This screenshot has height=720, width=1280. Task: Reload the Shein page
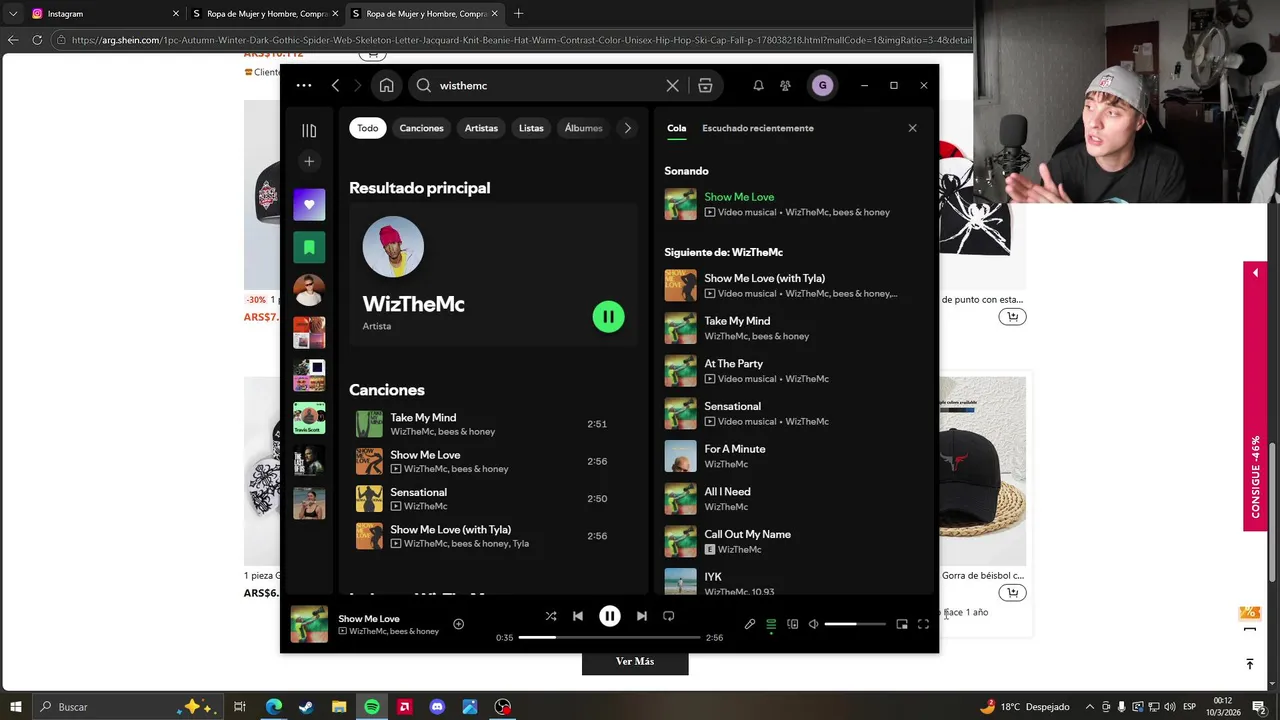[37, 40]
